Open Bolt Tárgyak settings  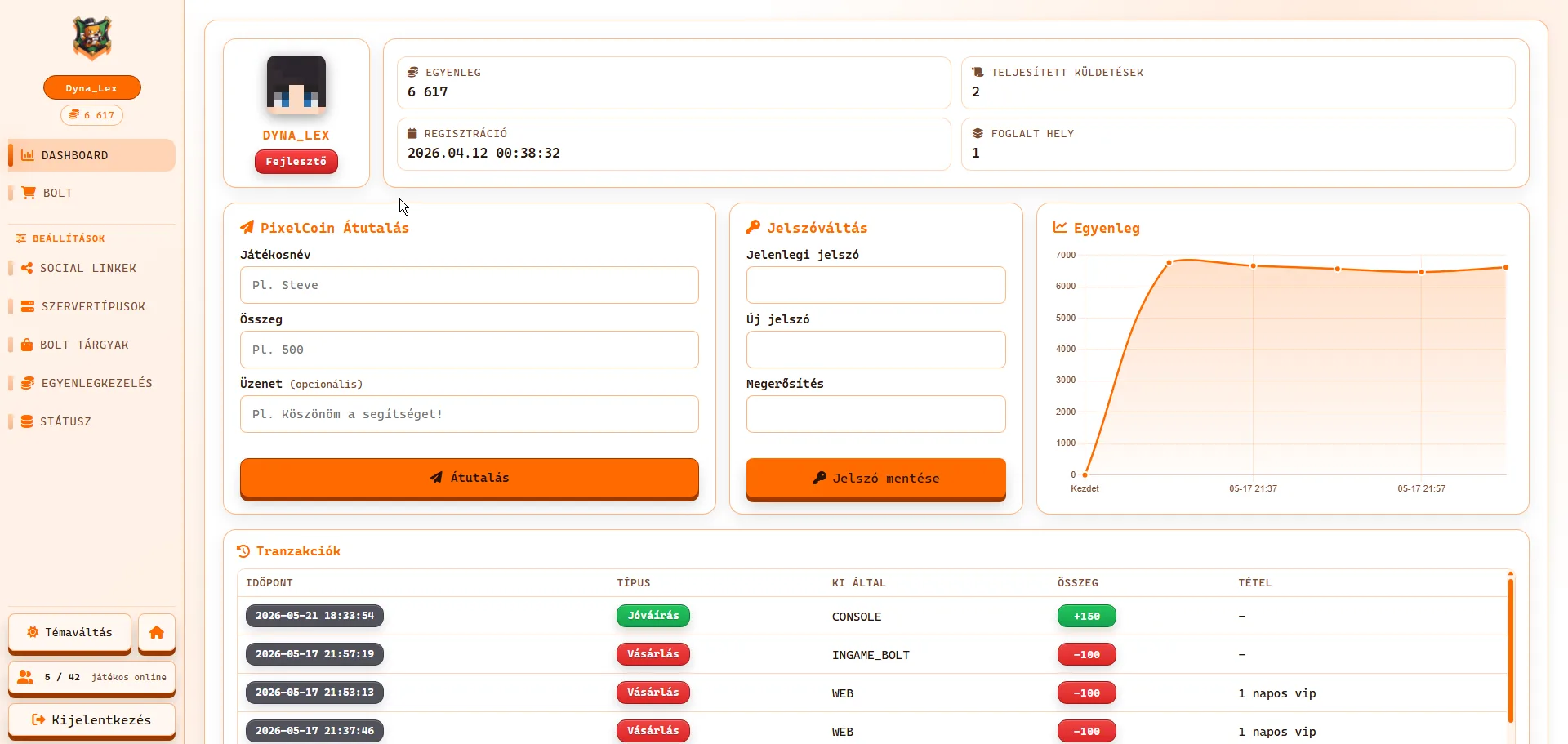pos(91,345)
